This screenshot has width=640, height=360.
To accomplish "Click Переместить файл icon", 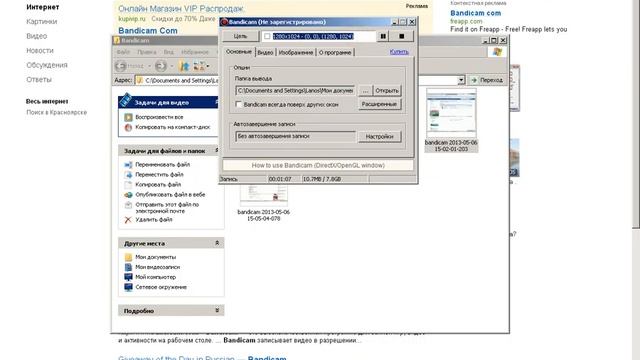I will 128,175.
